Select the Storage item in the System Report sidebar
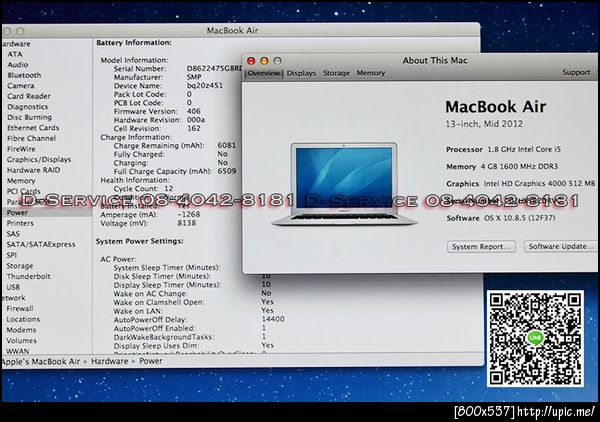600x422 pixels. pos(20,266)
